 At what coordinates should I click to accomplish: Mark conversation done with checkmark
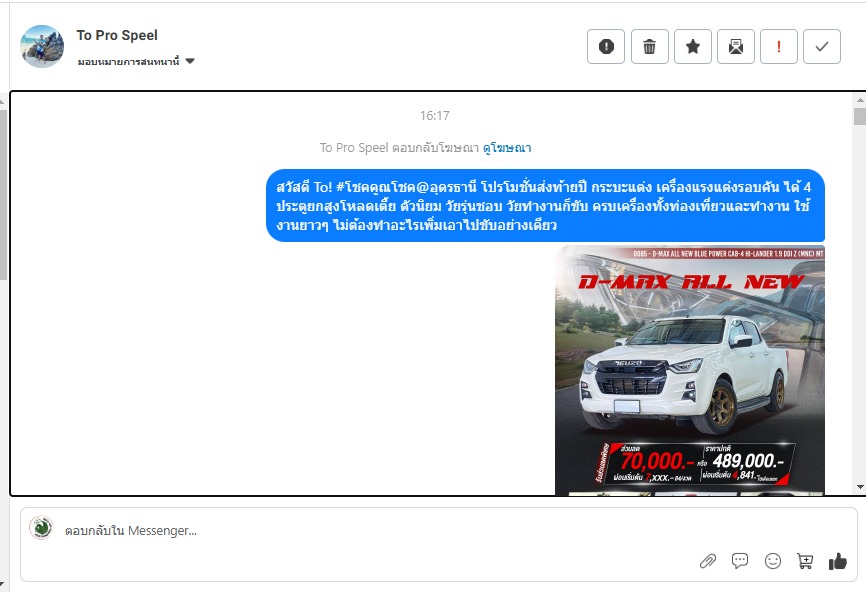(822, 46)
